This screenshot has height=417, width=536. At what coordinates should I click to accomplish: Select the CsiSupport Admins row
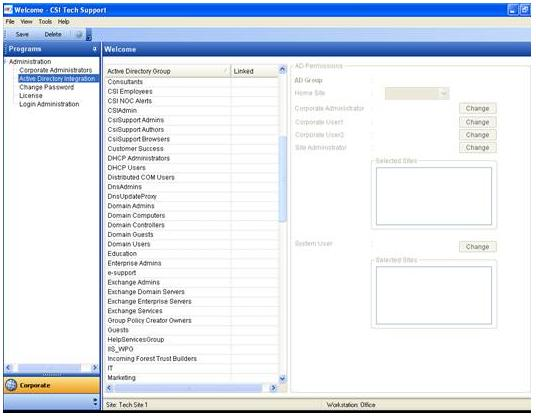click(192, 120)
